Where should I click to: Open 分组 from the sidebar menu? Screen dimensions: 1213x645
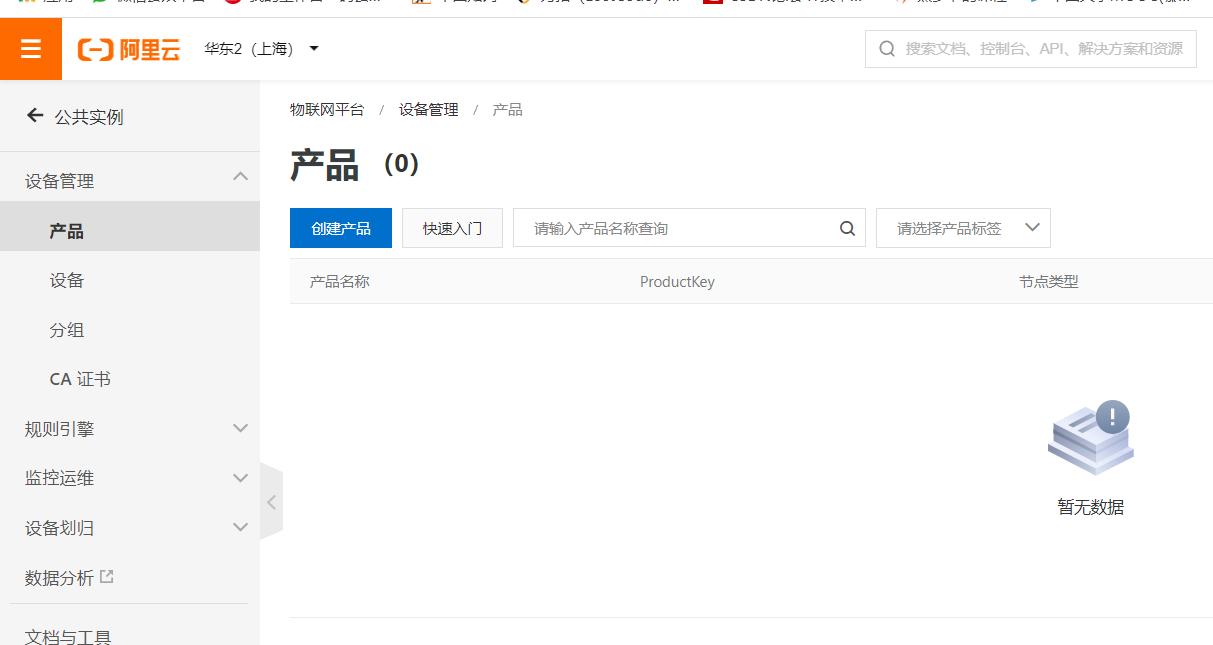click(67, 330)
